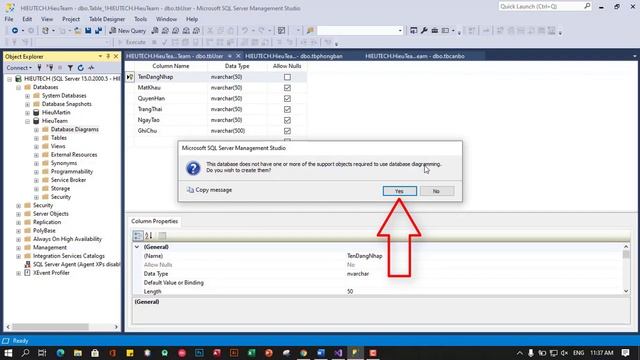Click the taskbar Search magnifier icon

tap(25, 353)
